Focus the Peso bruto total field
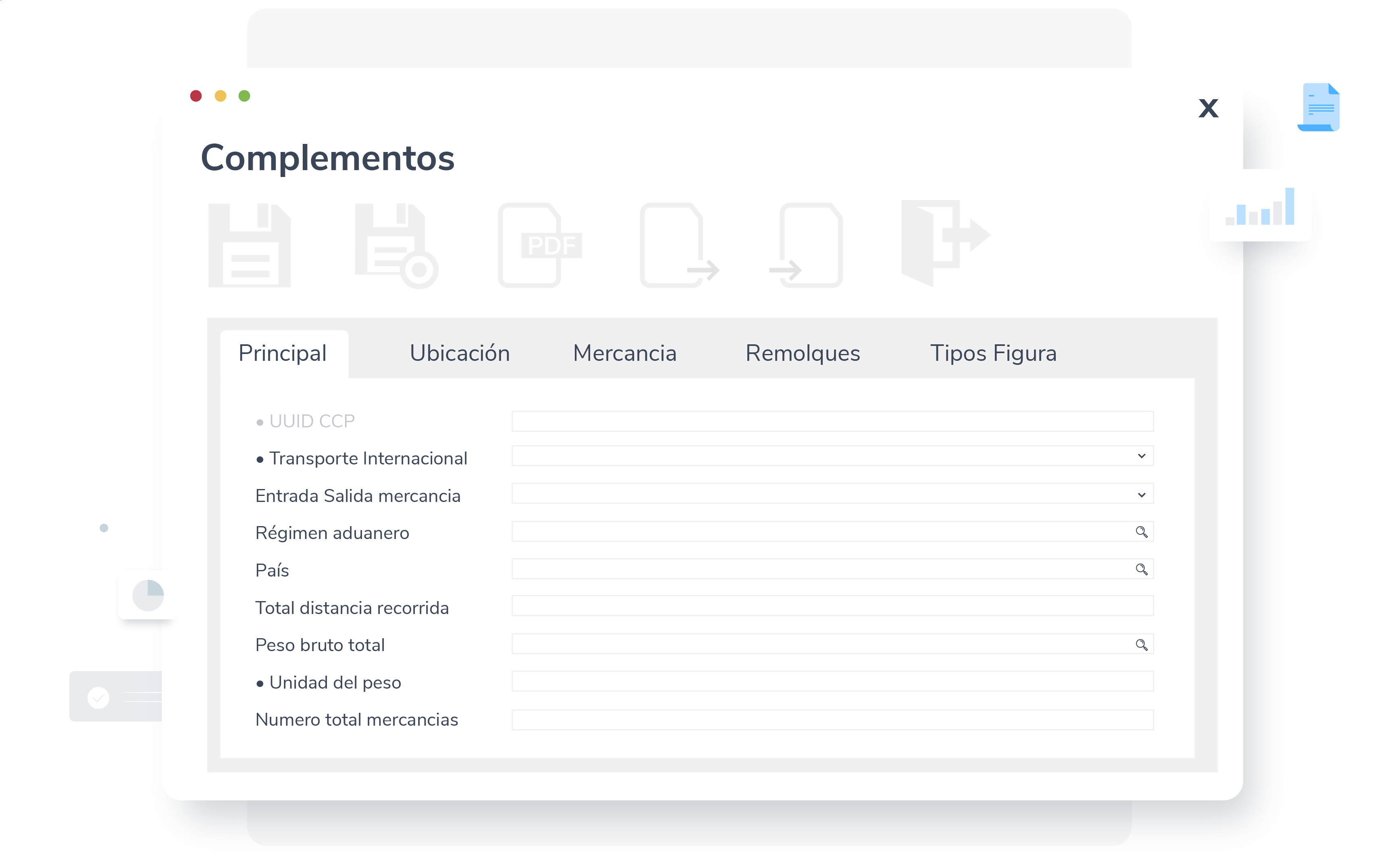 833,644
